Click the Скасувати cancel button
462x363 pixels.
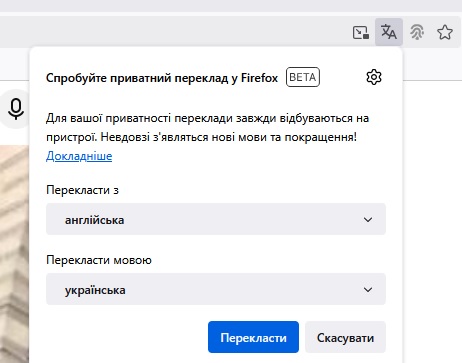(345, 337)
